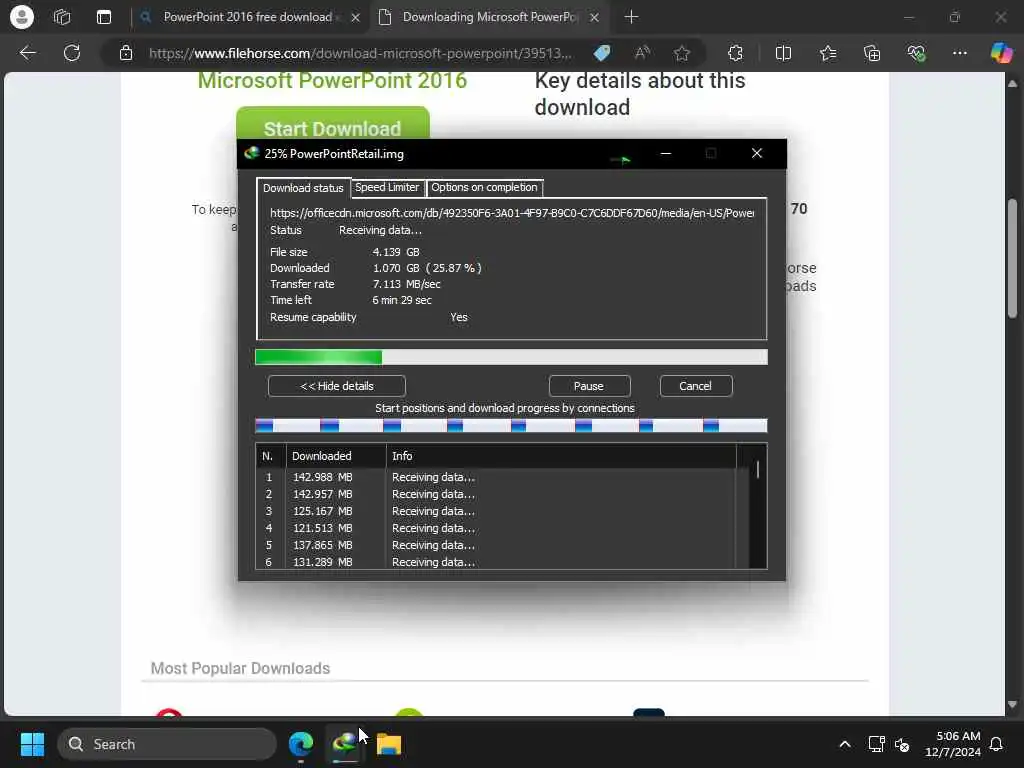Open the Collections icon
The image size is (1024, 768).
872,53
